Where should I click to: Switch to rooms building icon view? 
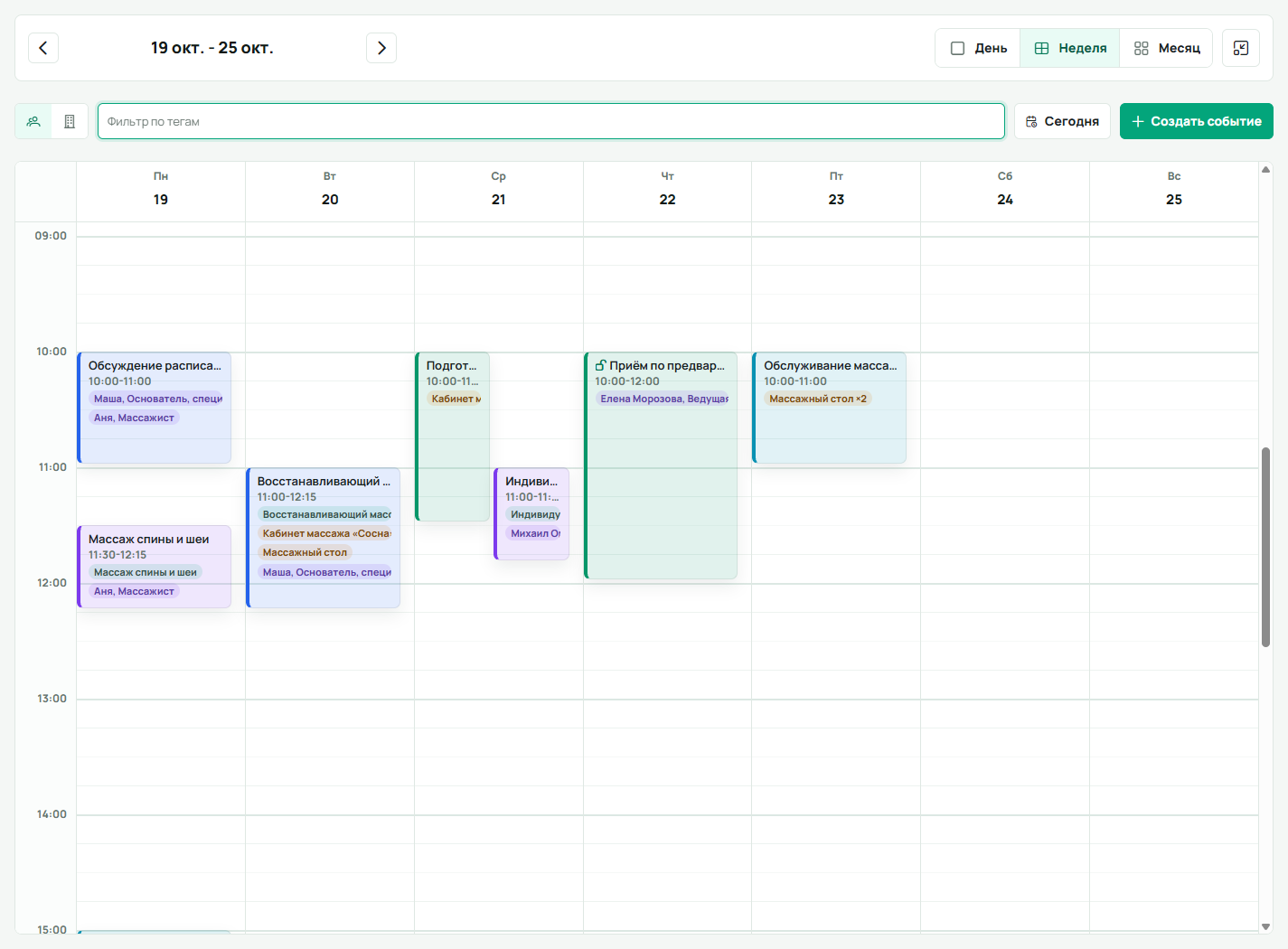pos(70,121)
